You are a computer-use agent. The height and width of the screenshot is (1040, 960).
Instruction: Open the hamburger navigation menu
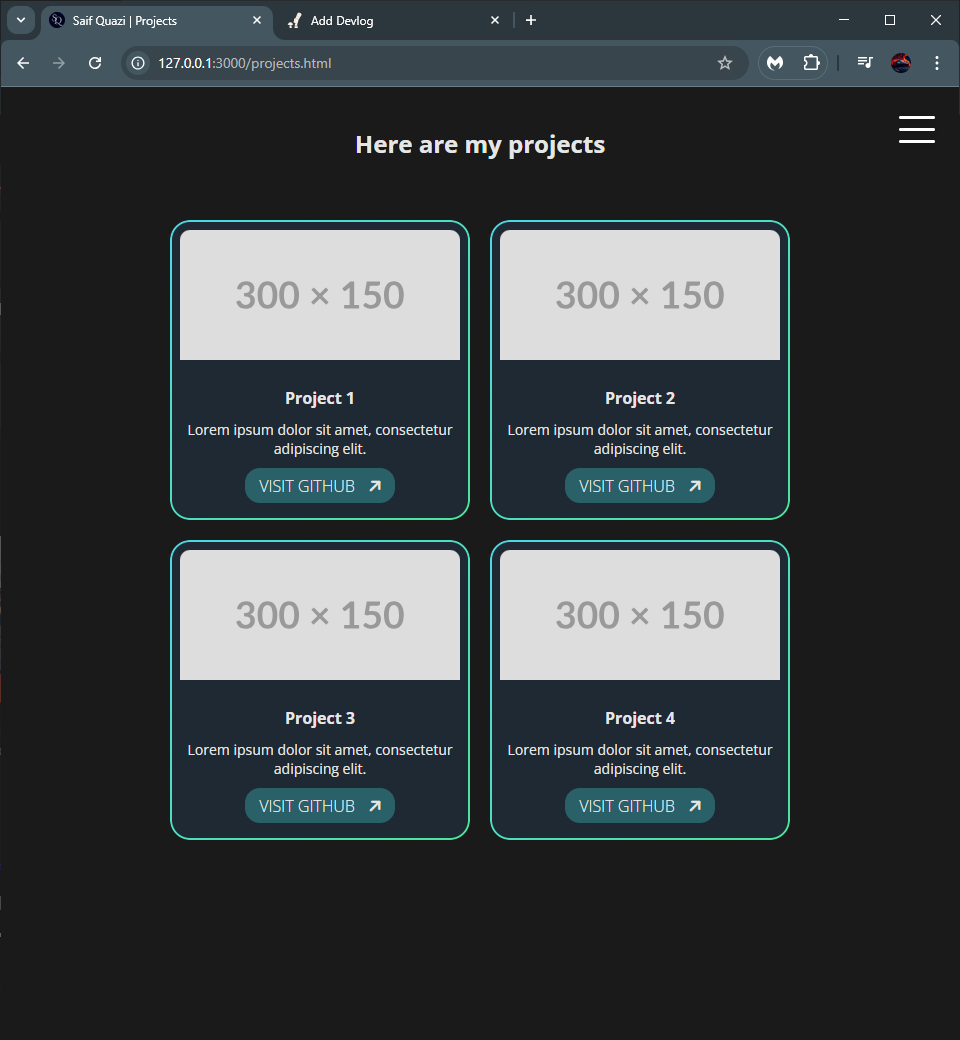tap(916, 130)
